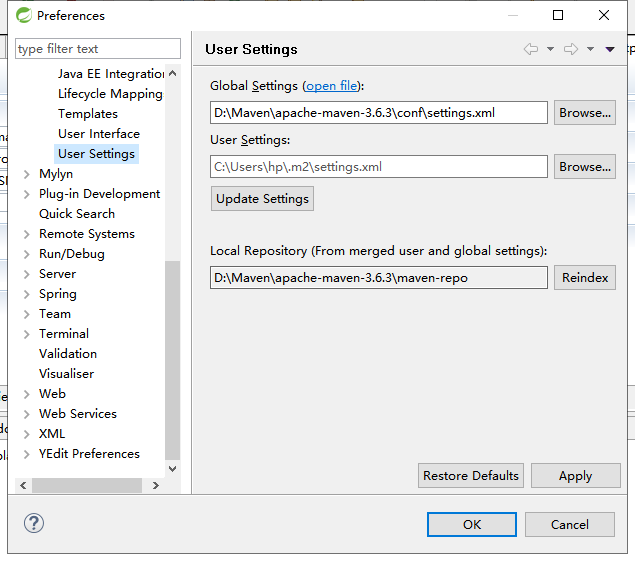Viewport: 635px width, 561px height.
Task: Select Java EE Integration in the tree
Action: (x=111, y=74)
